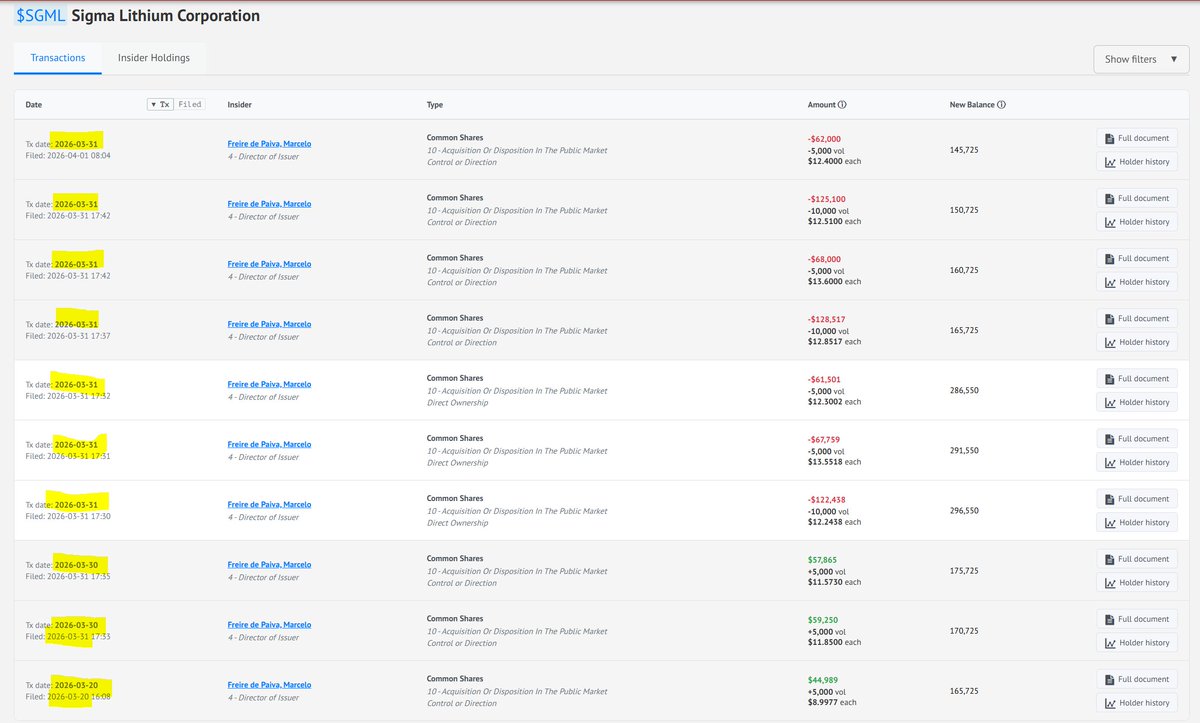Click the $12.4000 each price
Screen dimensions: 1200x723
click(834, 161)
